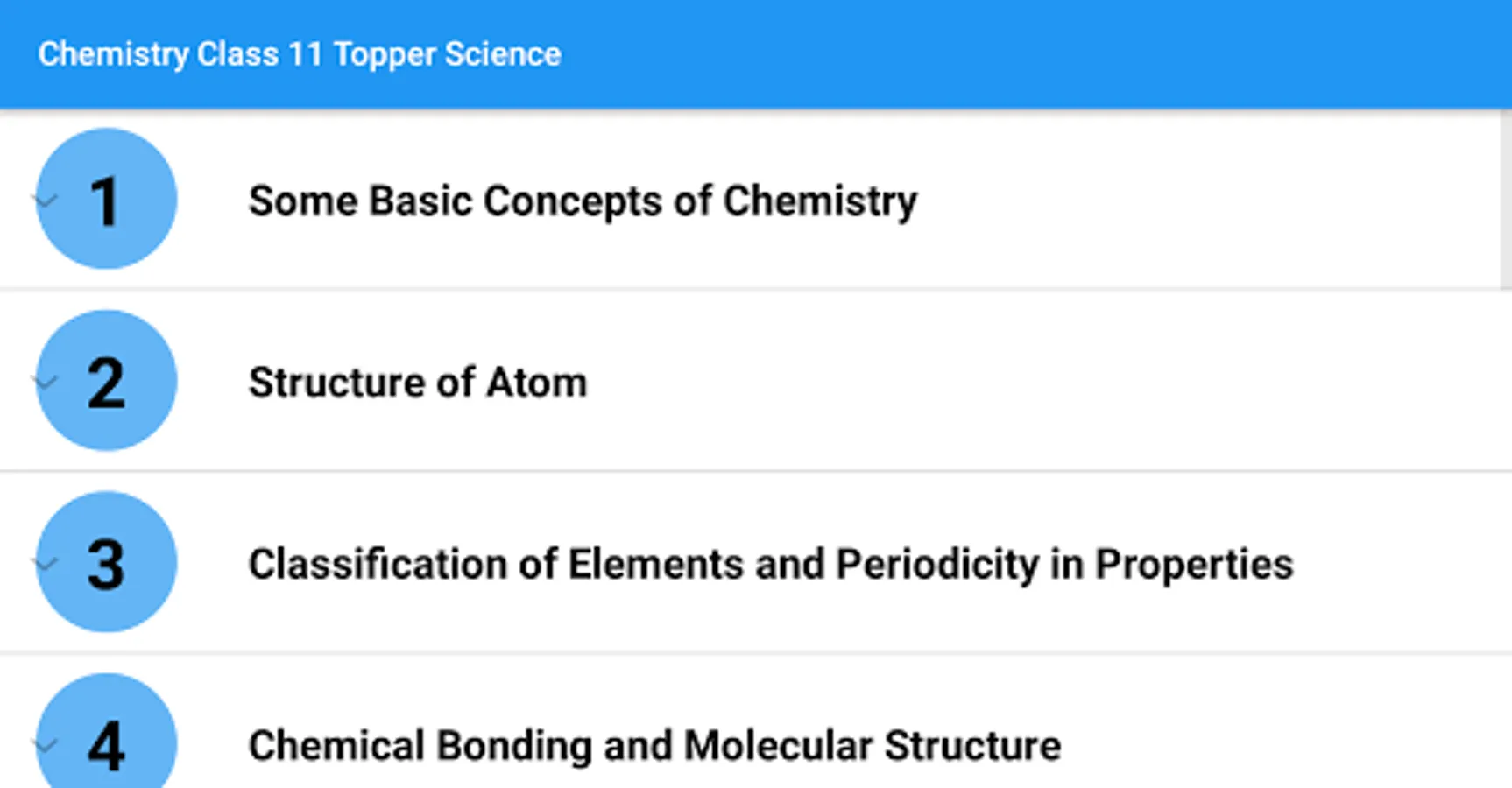
Task: Expand the chevron beside chapter 1
Action: pyautogui.click(x=44, y=201)
